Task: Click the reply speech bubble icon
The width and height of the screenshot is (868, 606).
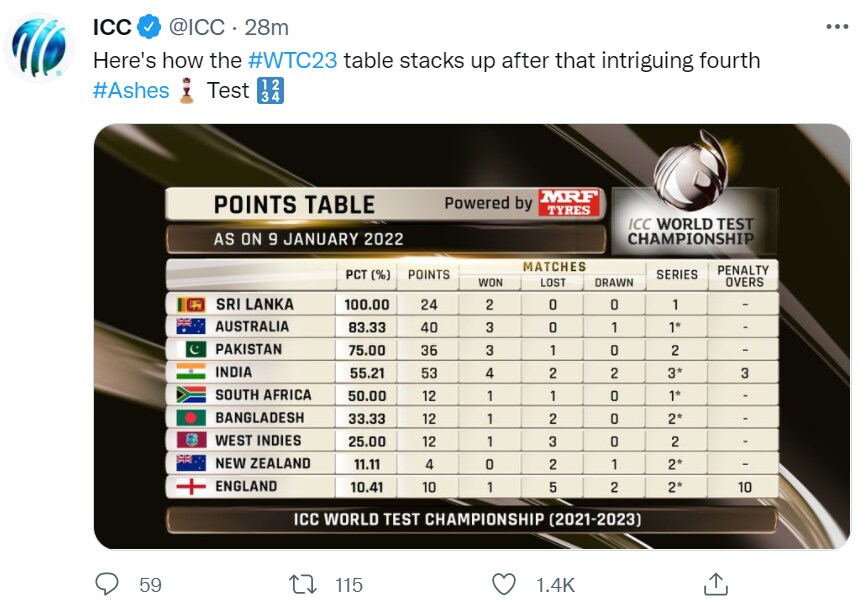Action: [107, 584]
